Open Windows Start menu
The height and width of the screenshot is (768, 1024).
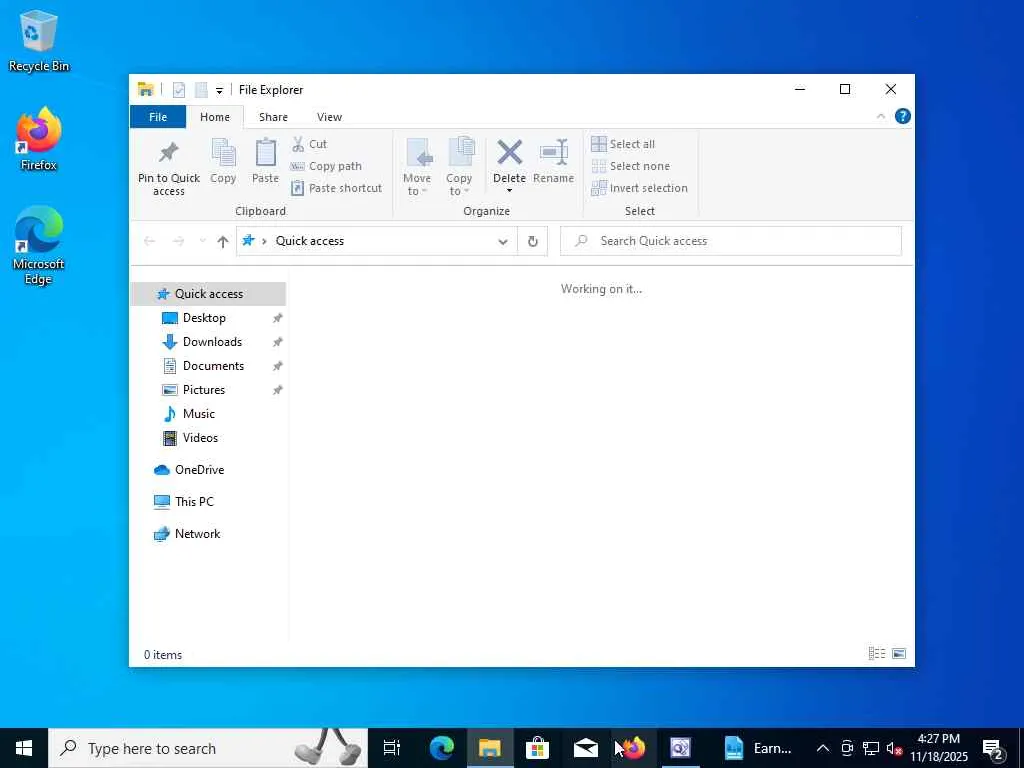click(x=24, y=748)
